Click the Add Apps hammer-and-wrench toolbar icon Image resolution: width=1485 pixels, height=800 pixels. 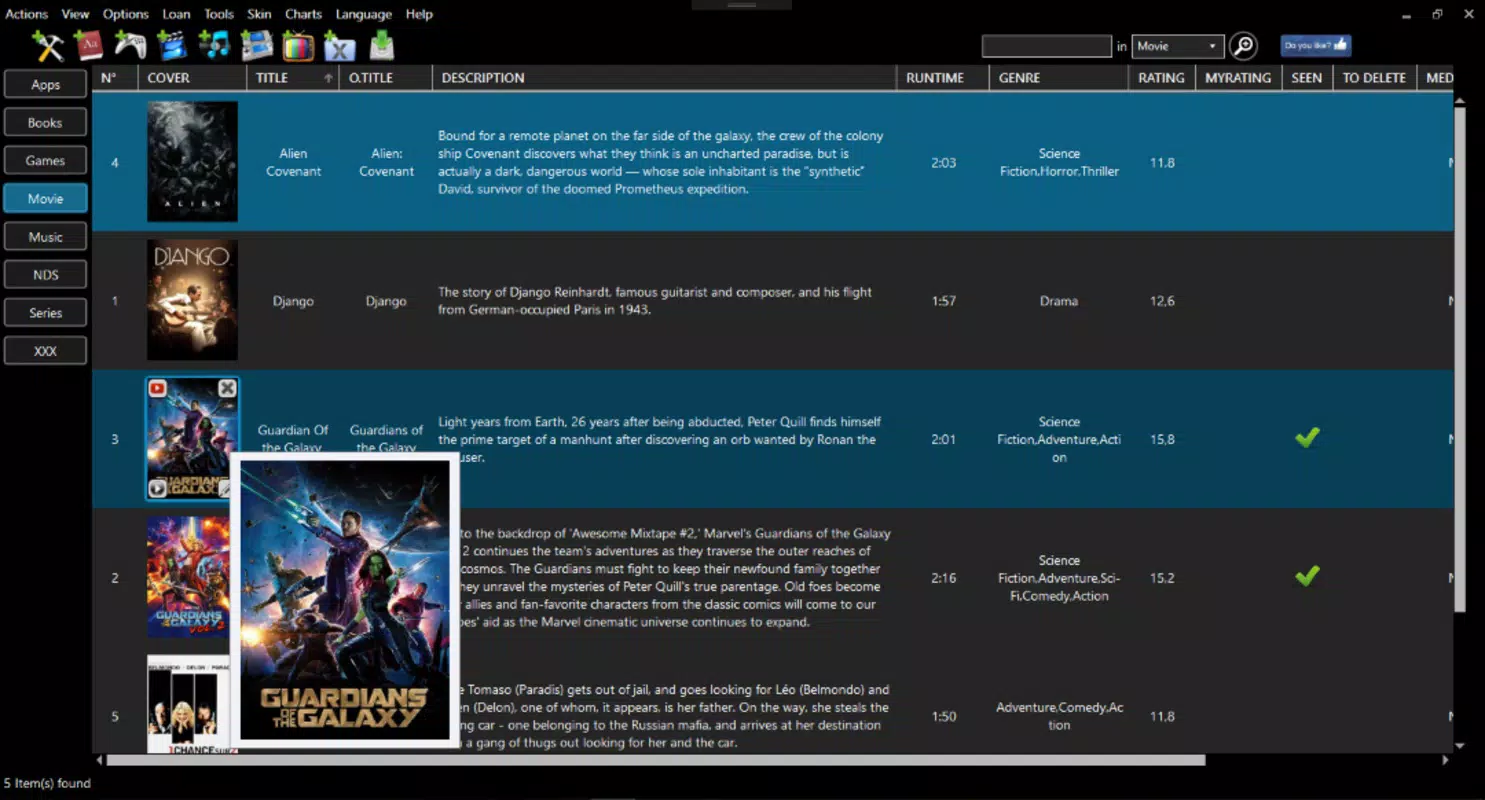(47, 46)
